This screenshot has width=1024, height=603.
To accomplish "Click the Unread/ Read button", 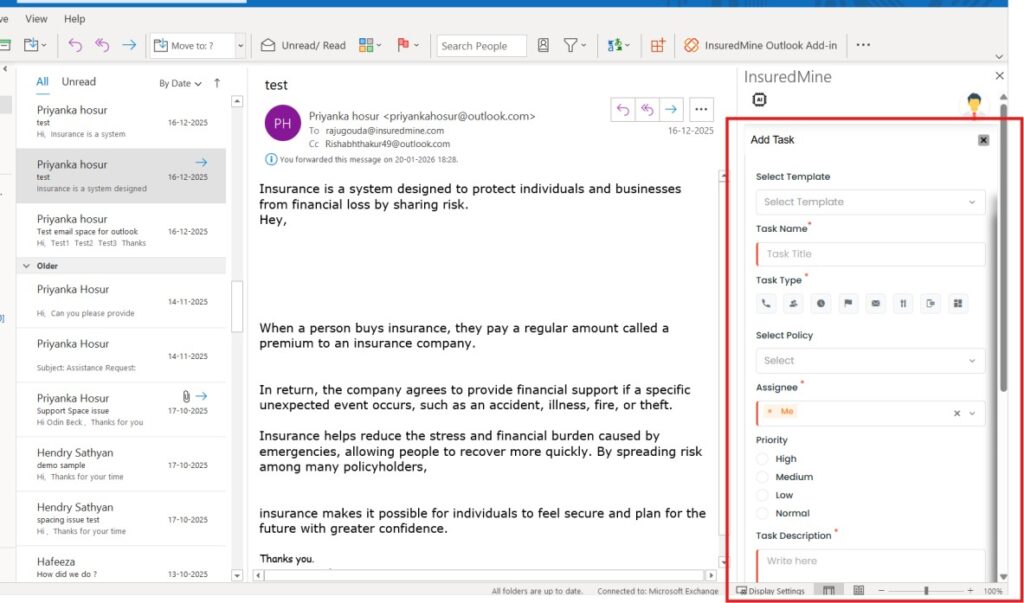I will coord(303,45).
